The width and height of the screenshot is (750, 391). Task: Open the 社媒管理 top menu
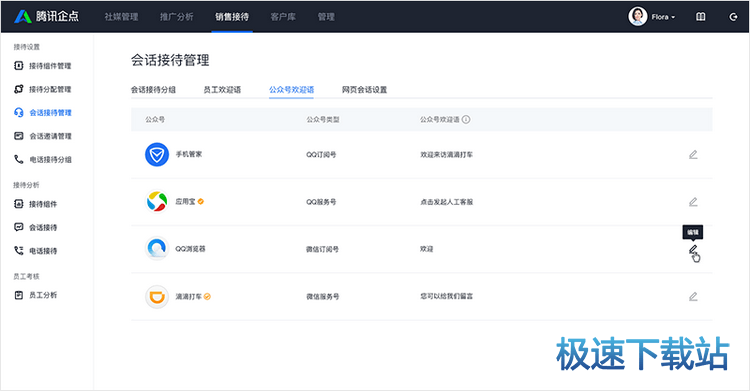tap(121, 17)
